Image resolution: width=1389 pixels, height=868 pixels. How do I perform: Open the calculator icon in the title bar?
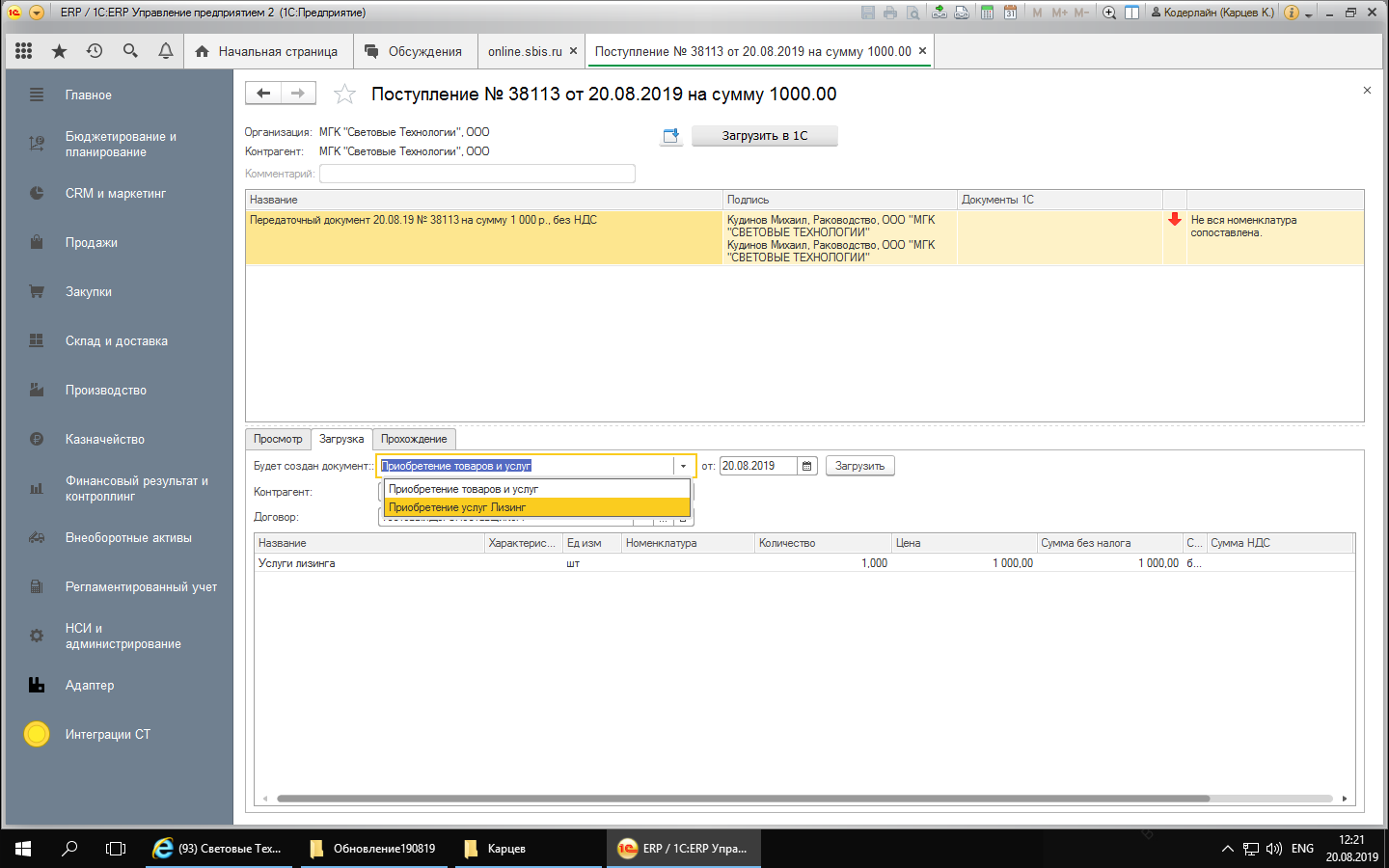[x=987, y=13]
